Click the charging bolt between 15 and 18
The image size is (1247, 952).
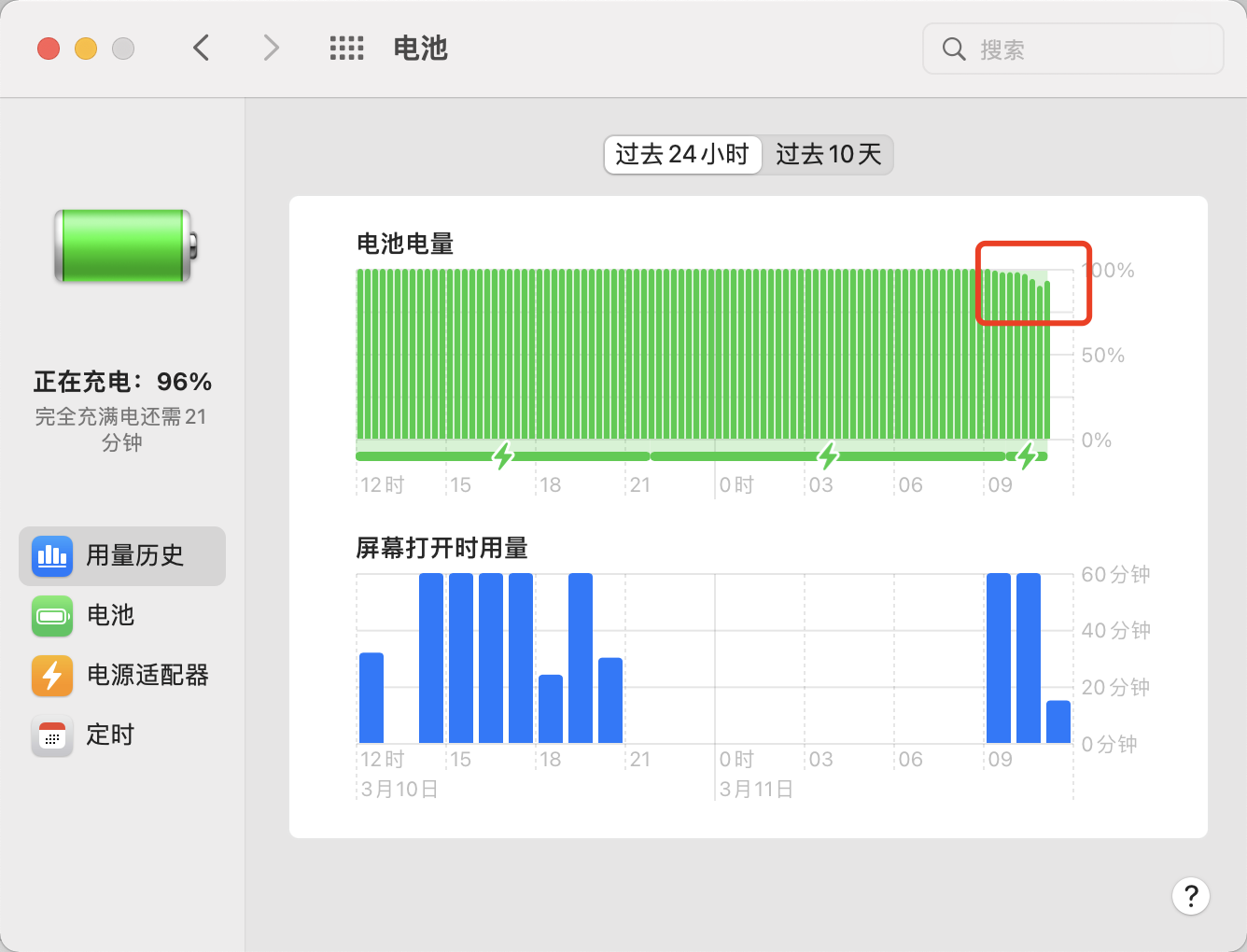pyautogui.click(x=504, y=456)
